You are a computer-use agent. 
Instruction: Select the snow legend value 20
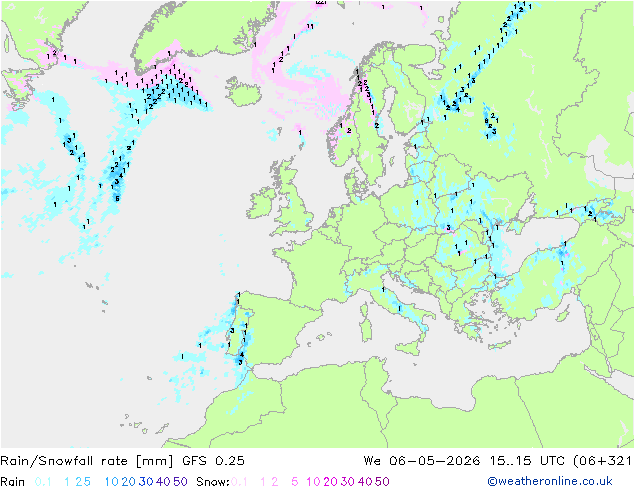330,482
